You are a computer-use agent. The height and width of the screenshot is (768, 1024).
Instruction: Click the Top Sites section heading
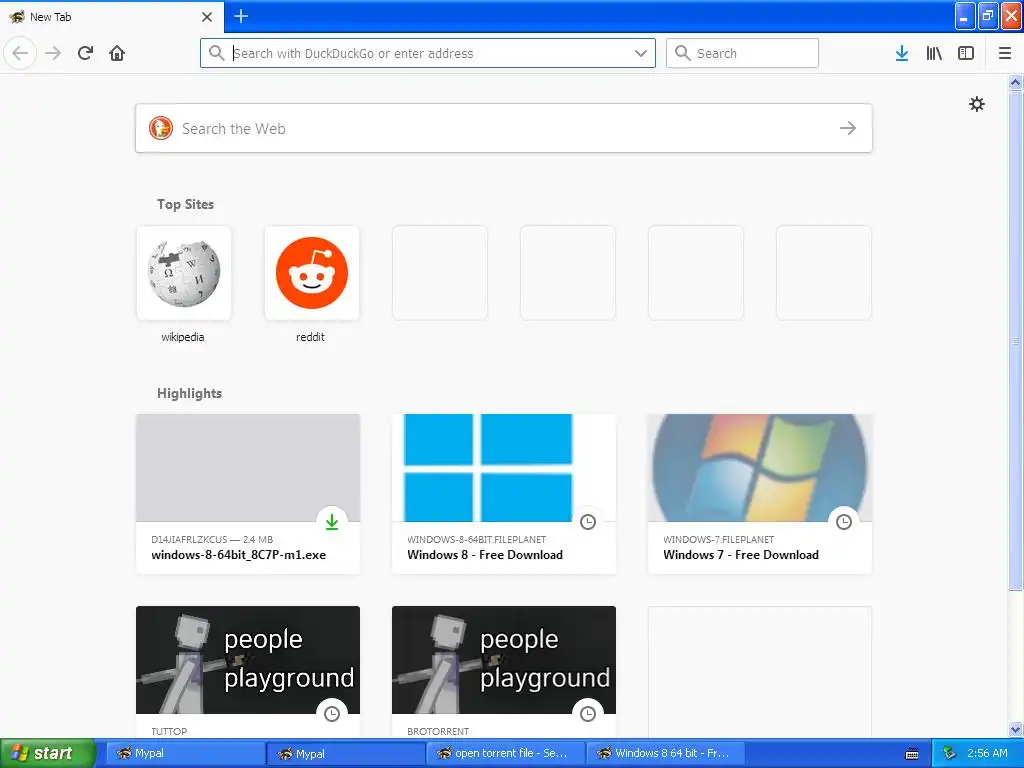(x=185, y=204)
